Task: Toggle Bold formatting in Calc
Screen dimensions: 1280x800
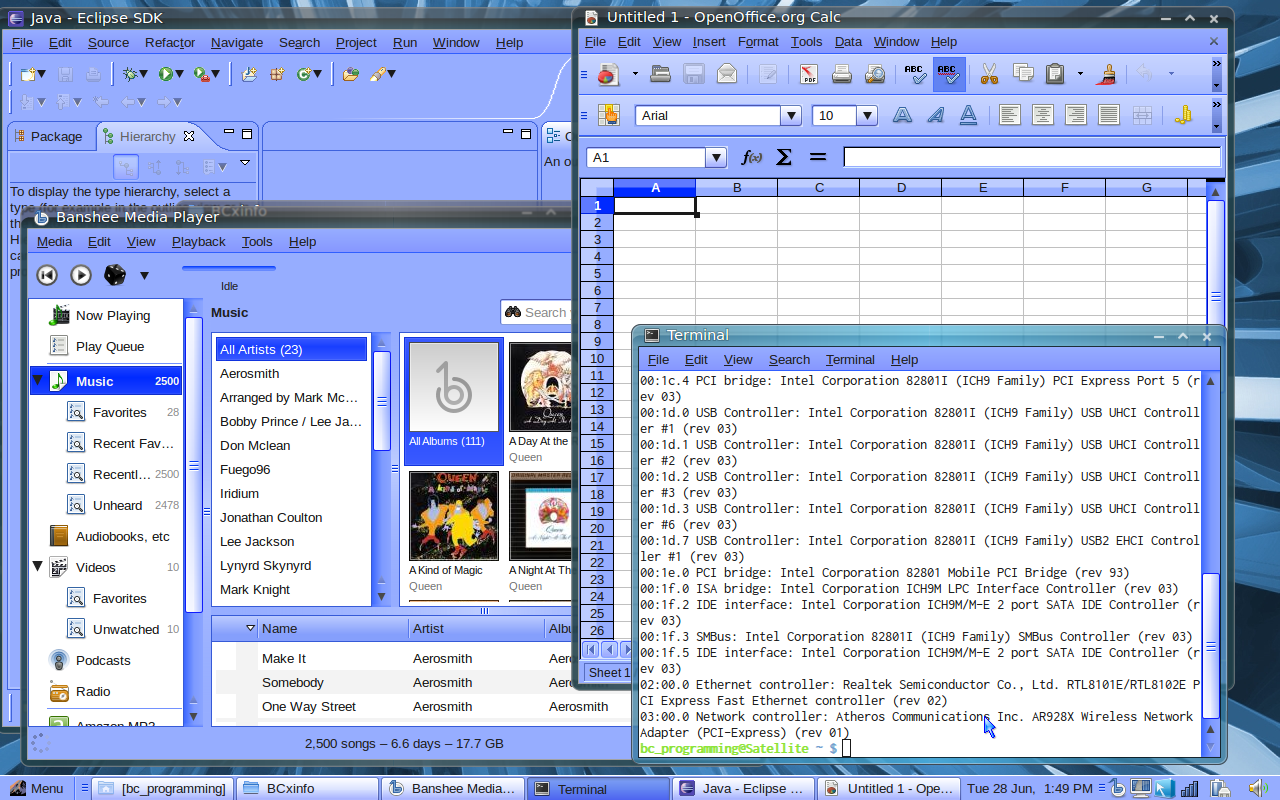Action: click(x=902, y=115)
